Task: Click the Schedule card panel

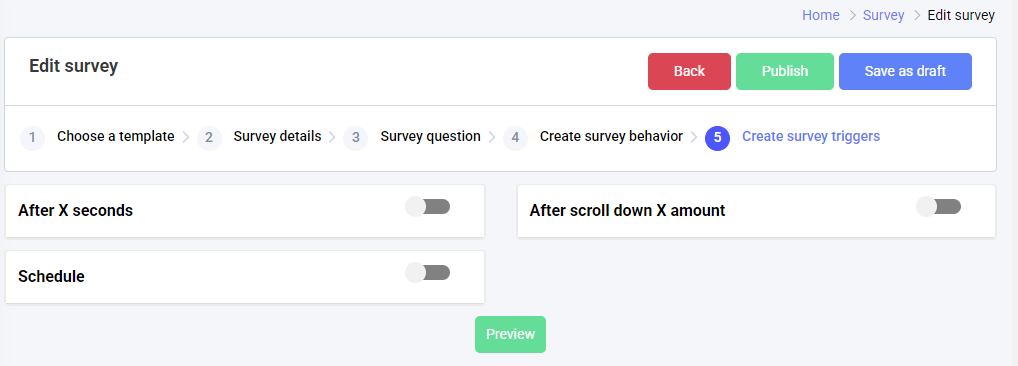Action: (245, 276)
